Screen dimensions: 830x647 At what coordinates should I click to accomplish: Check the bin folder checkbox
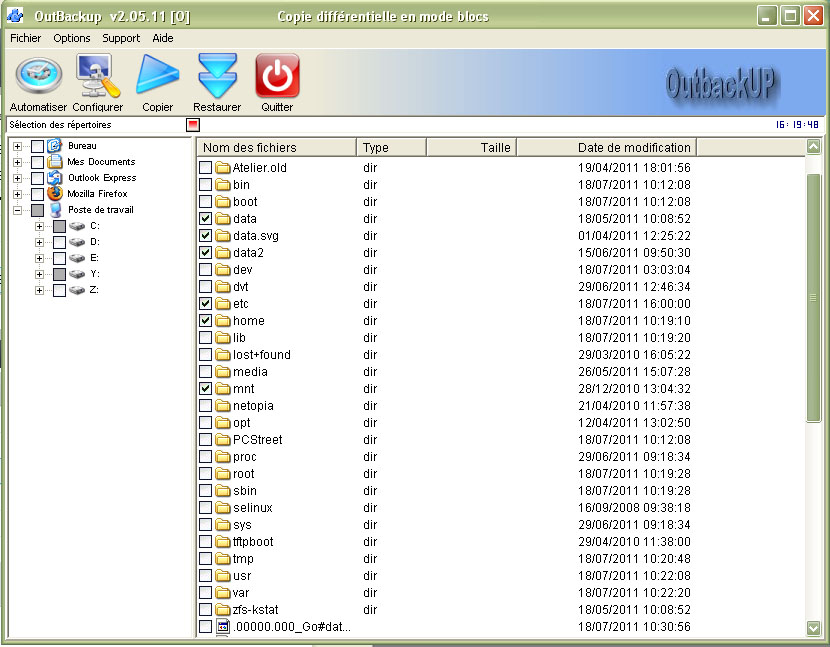205,185
